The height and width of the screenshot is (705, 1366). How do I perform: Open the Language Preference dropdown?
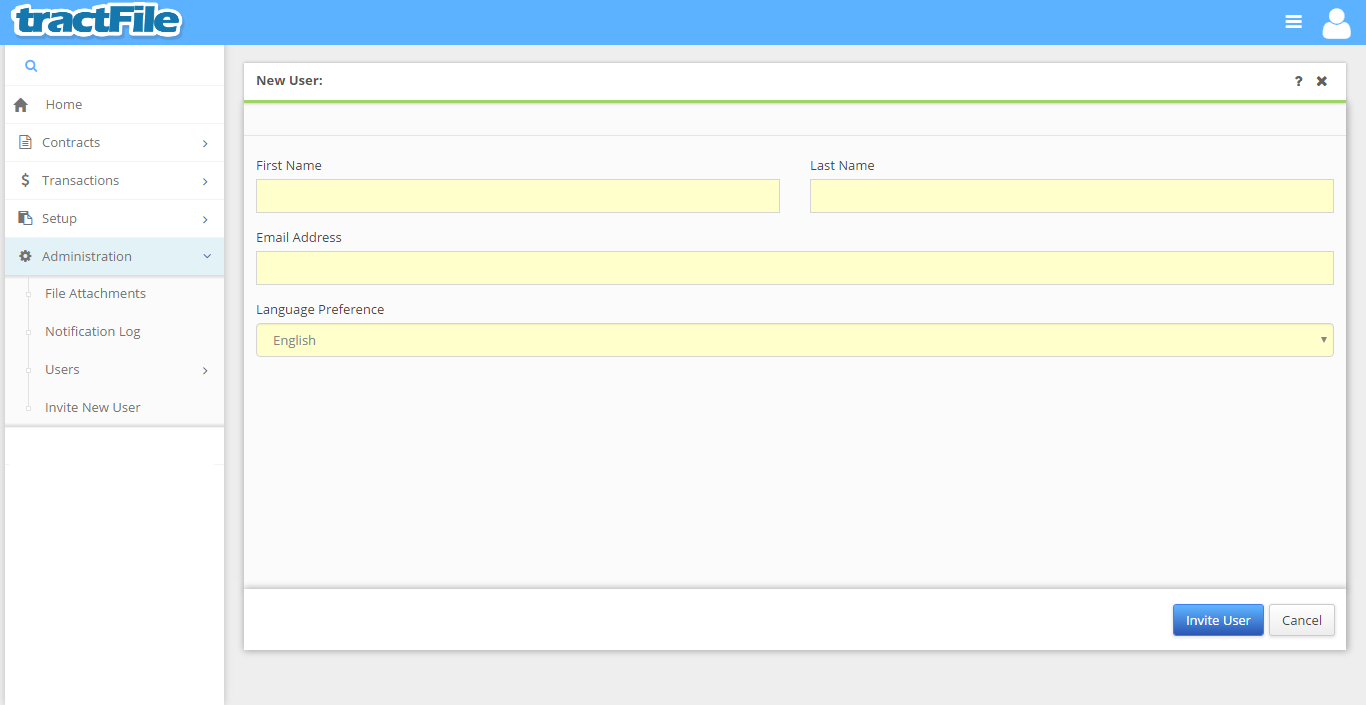click(x=794, y=340)
